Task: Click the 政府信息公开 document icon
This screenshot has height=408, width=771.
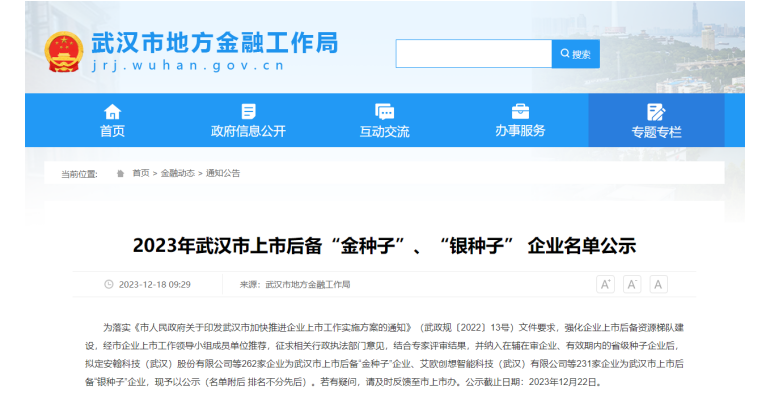Action: (248, 111)
